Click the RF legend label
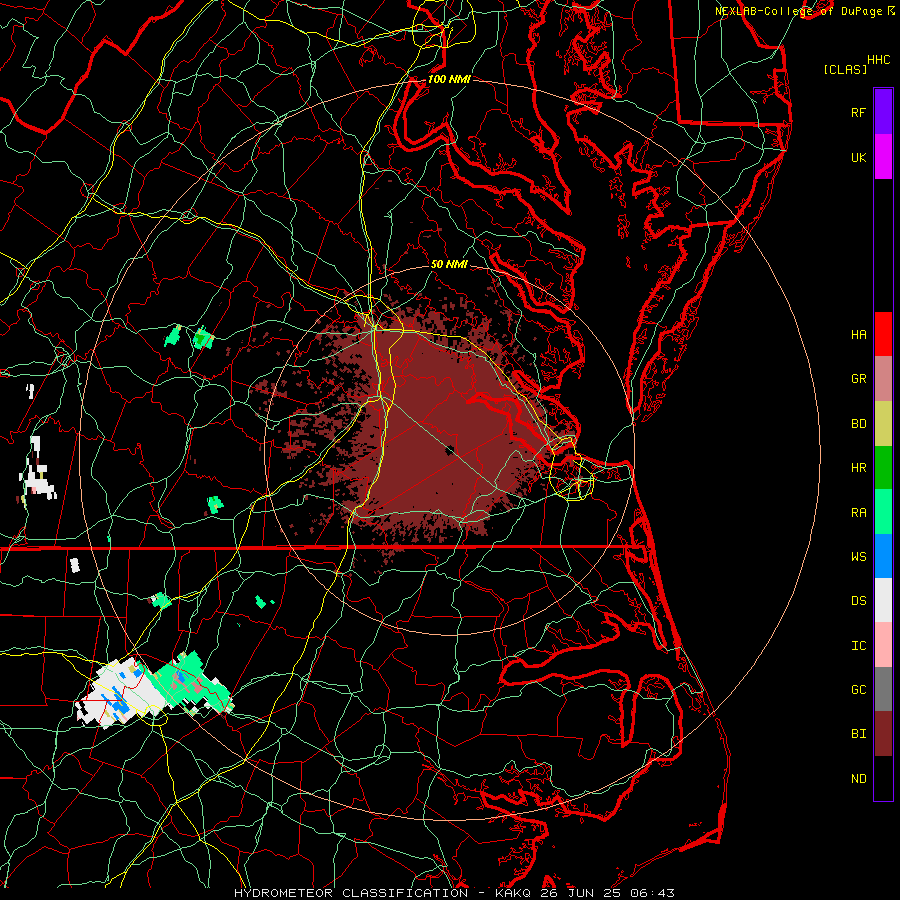 pyautogui.click(x=858, y=112)
